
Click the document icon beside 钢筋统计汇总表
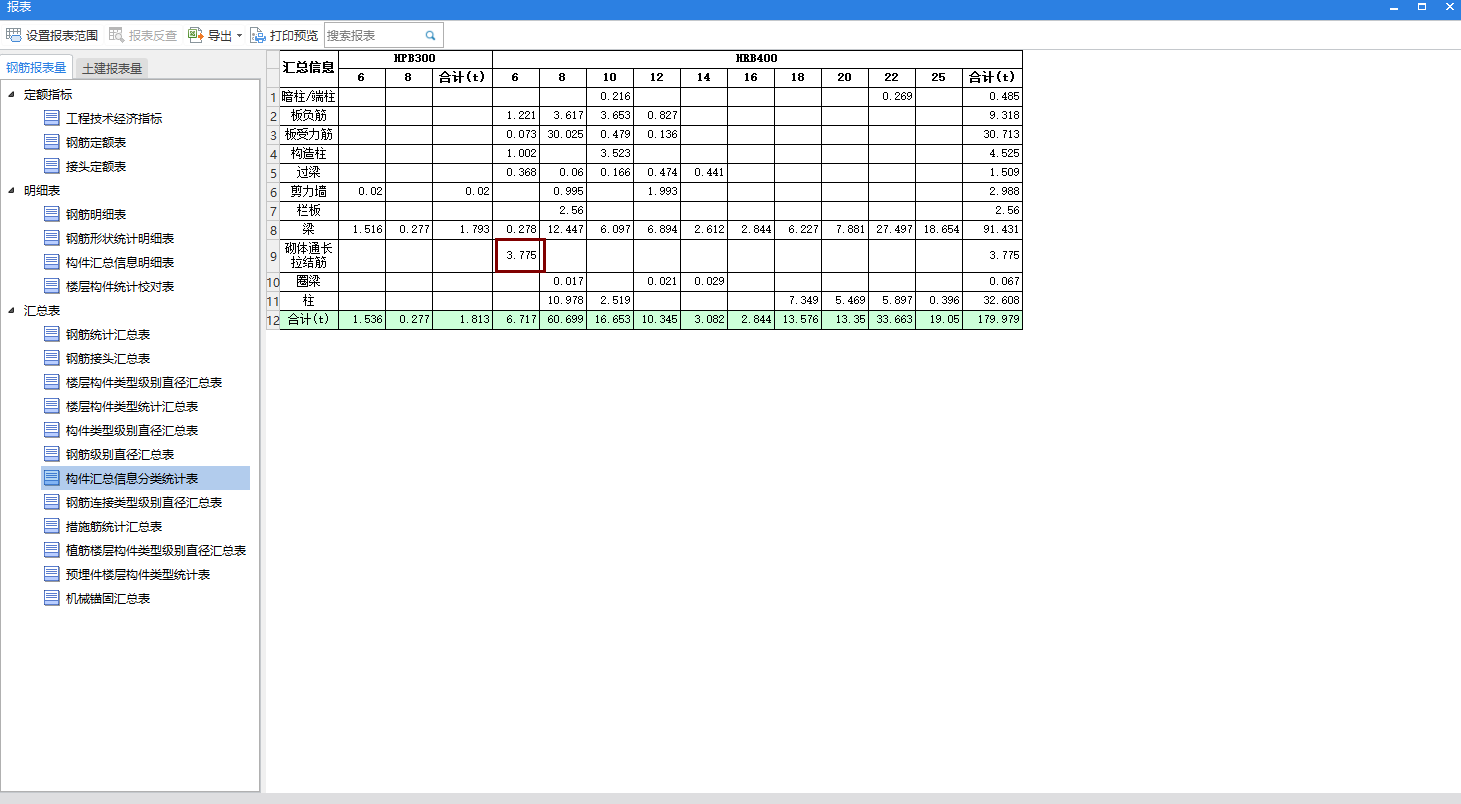pyautogui.click(x=52, y=334)
